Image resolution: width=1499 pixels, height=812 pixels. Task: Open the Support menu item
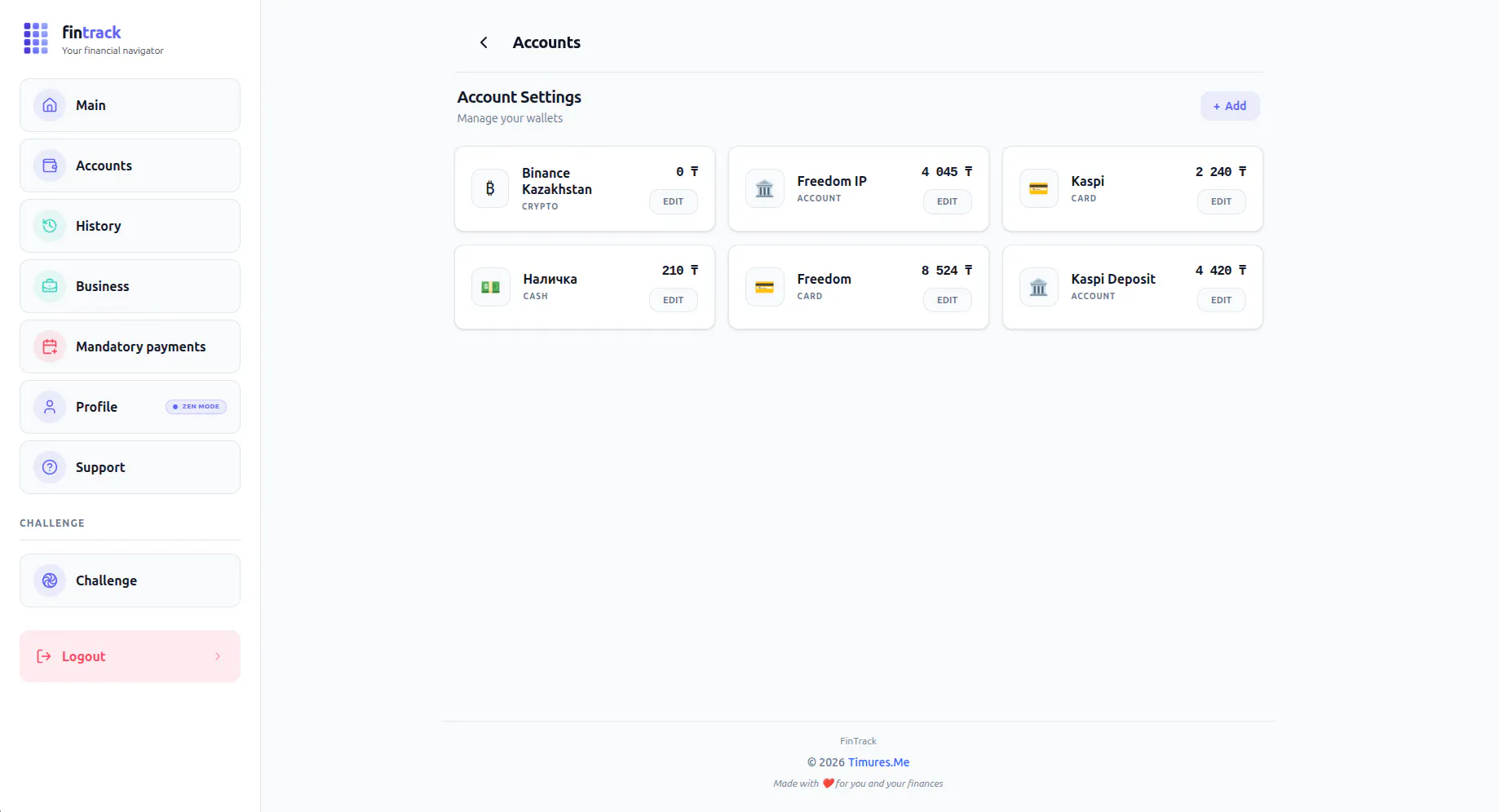point(130,467)
